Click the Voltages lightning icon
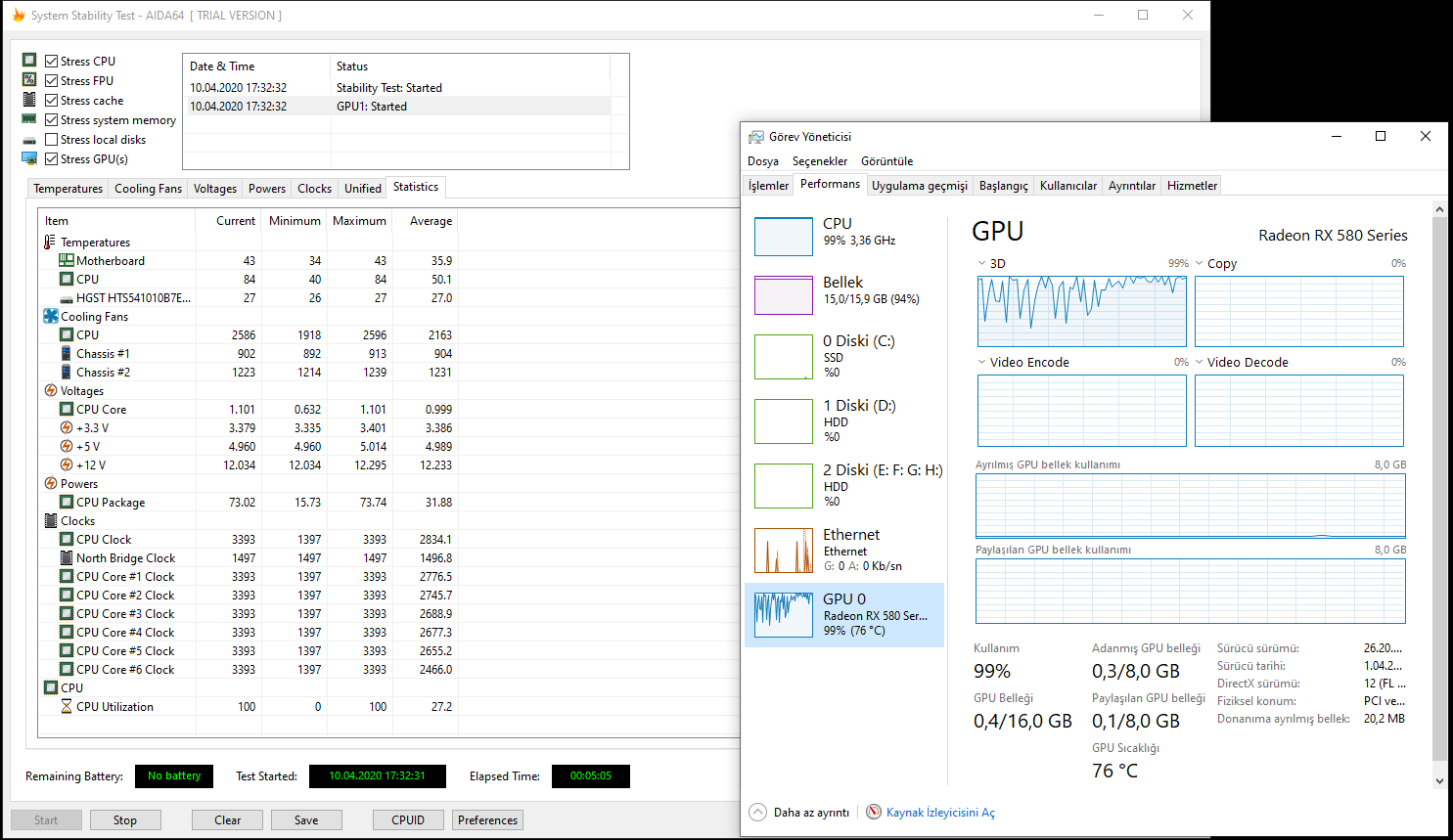Viewport: 1453px width, 840px height. (51, 391)
